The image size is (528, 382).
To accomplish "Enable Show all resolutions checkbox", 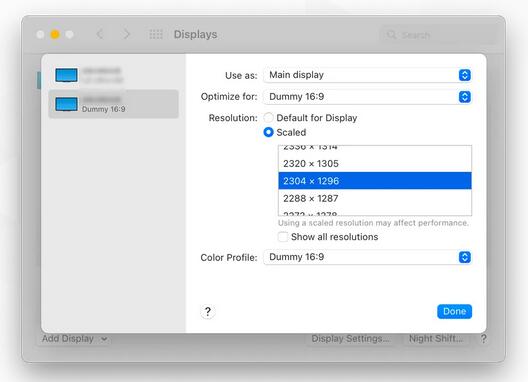I will point(283,237).
